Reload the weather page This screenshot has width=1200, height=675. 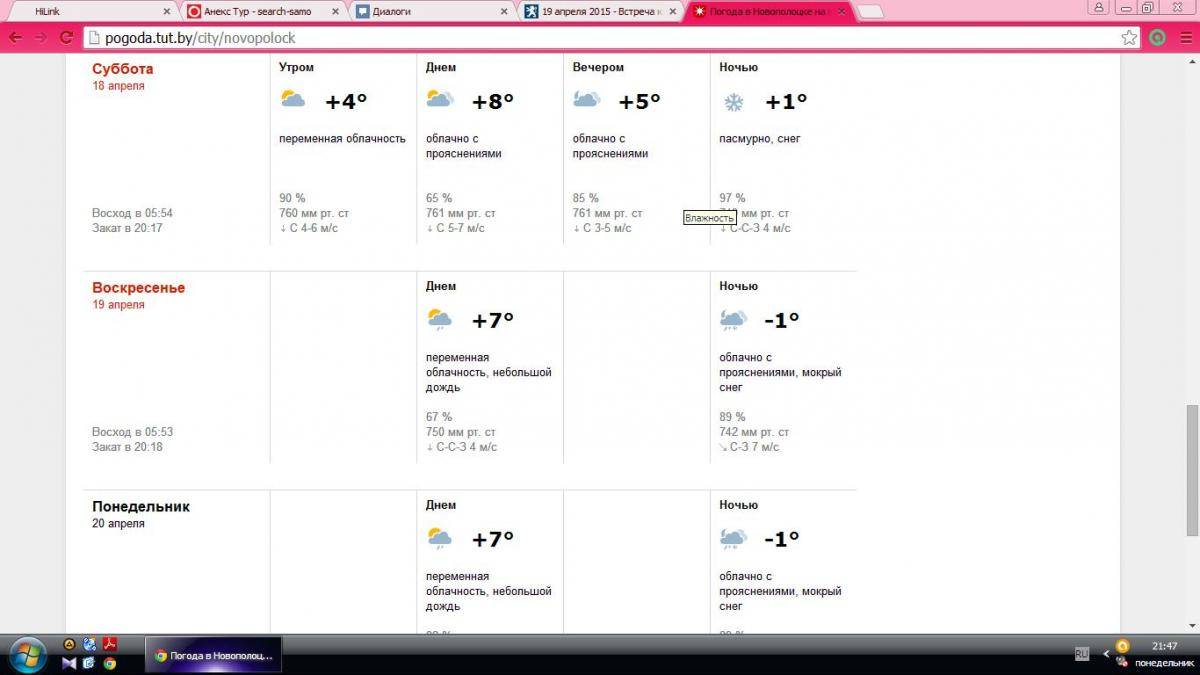tap(67, 38)
